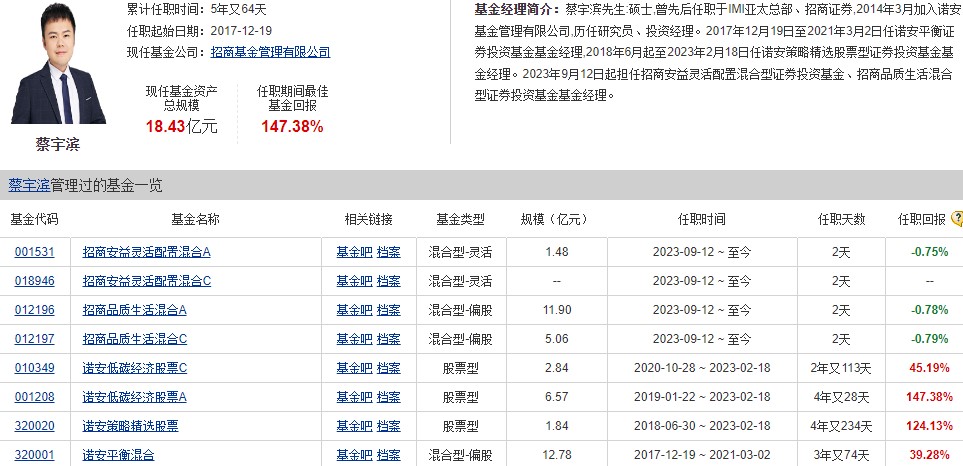Open 基金吧 link for 招商品质生活混合C
Image resolution: width=963 pixels, height=466 pixels.
coord(354,339)
